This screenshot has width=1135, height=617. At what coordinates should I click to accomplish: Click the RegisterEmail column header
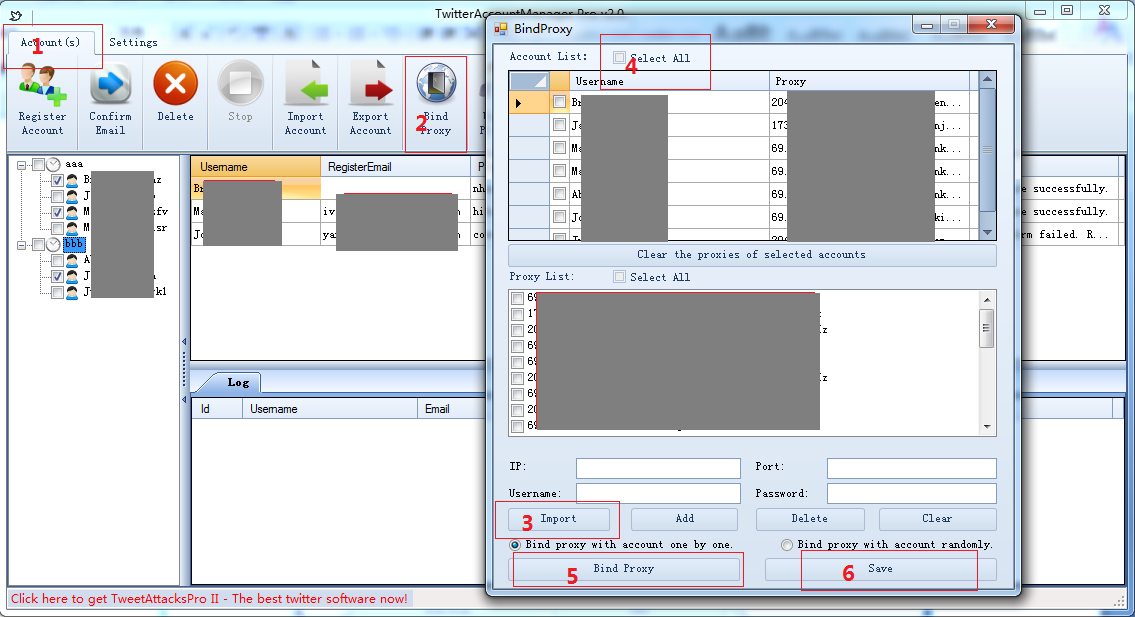(395, 167)
